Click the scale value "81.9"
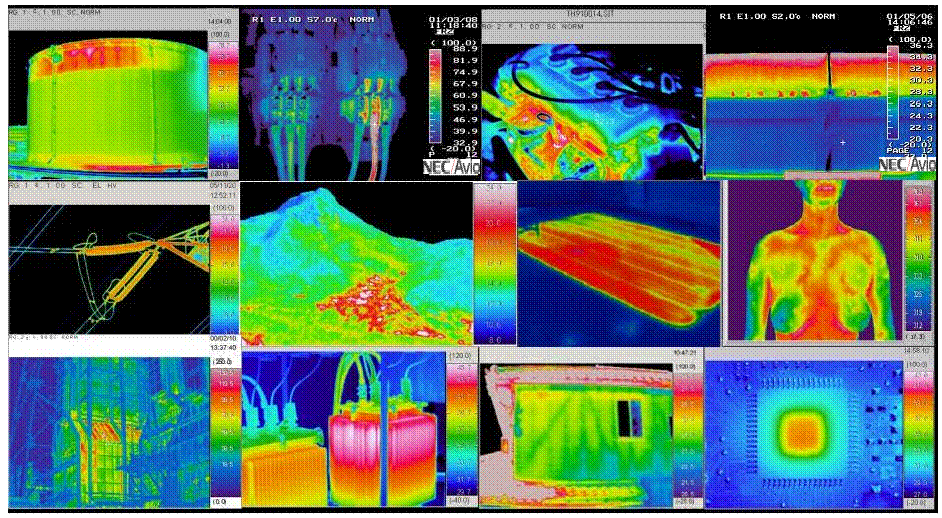942x518 pixels. 465,61
